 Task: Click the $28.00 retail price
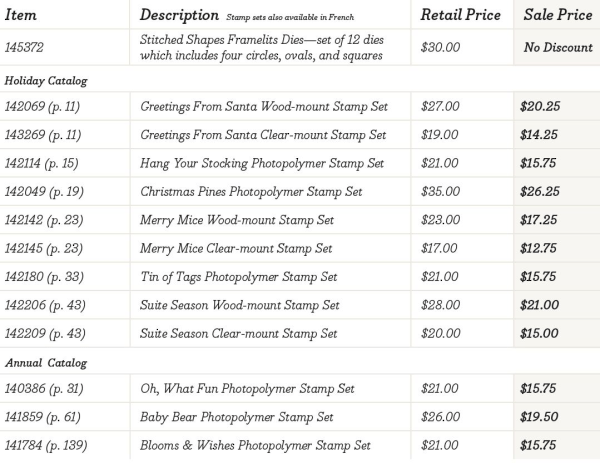[441, 304]
